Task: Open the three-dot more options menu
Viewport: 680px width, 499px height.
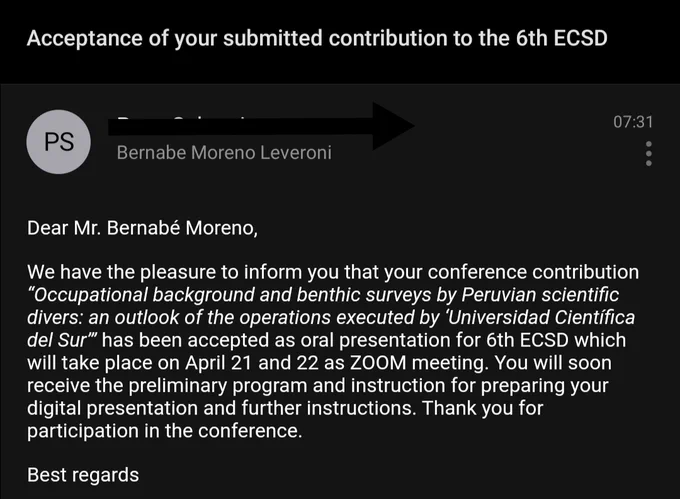Action: 648,153
